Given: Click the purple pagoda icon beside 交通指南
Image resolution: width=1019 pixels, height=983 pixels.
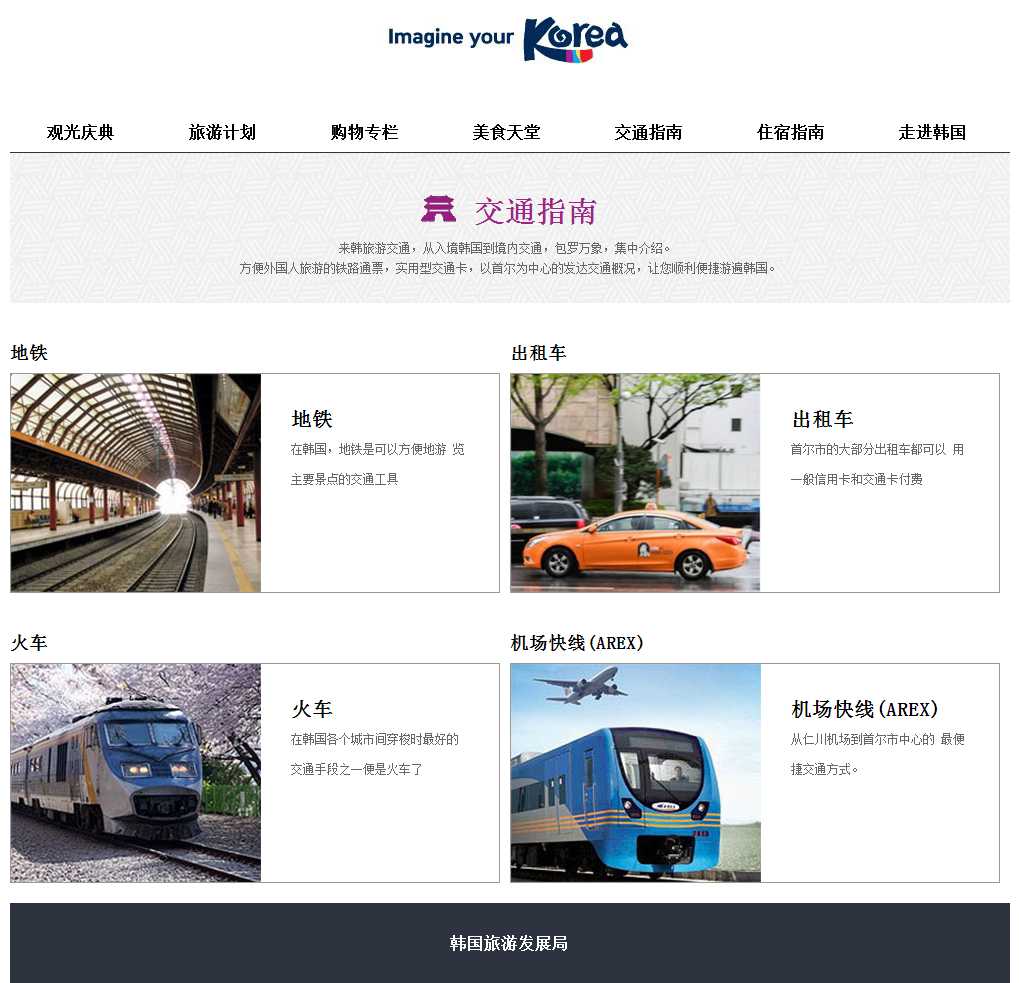Looking at the screenshot, I should coord(438,209).
